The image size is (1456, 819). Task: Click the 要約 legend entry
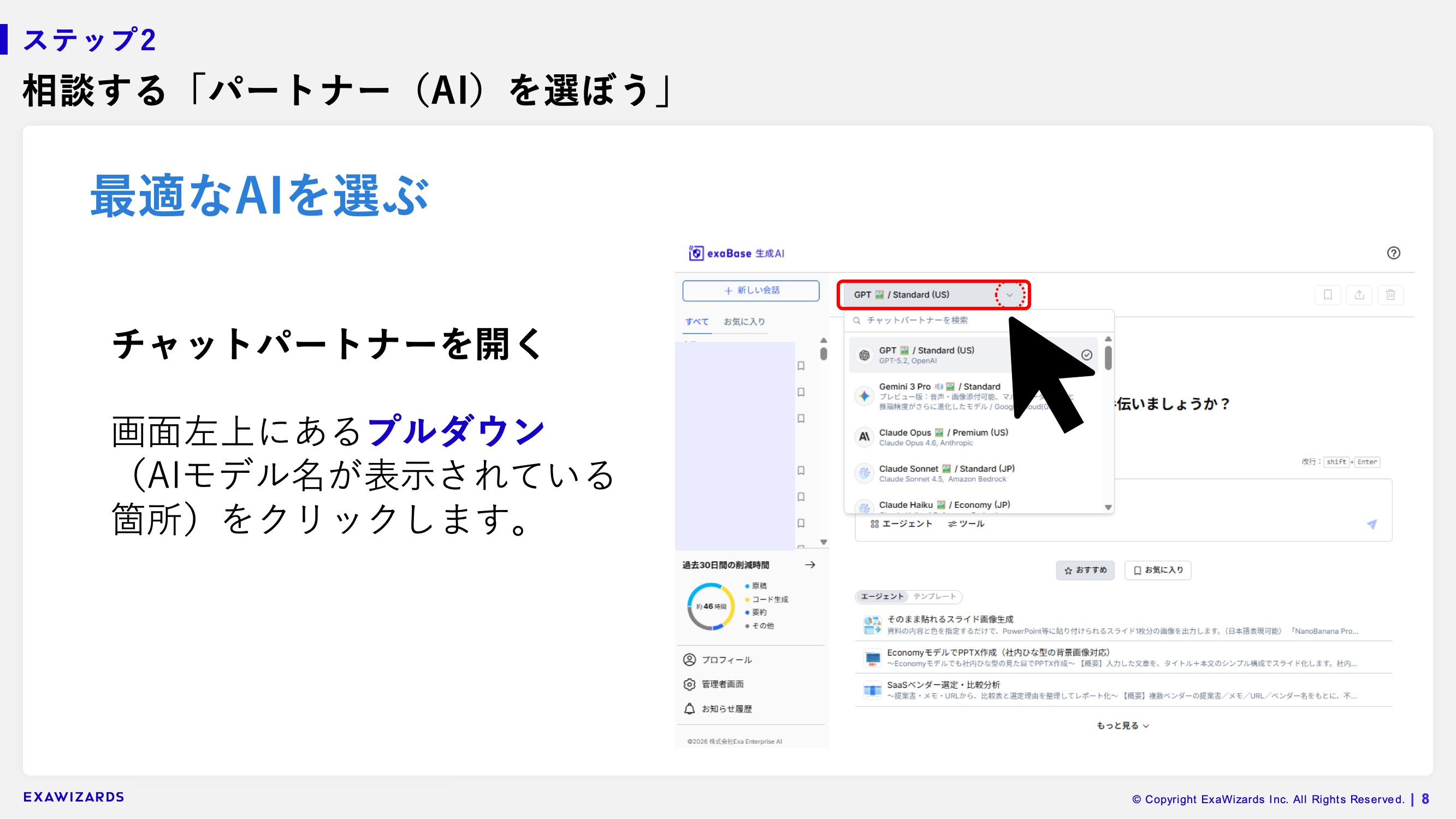pos(756,612)
